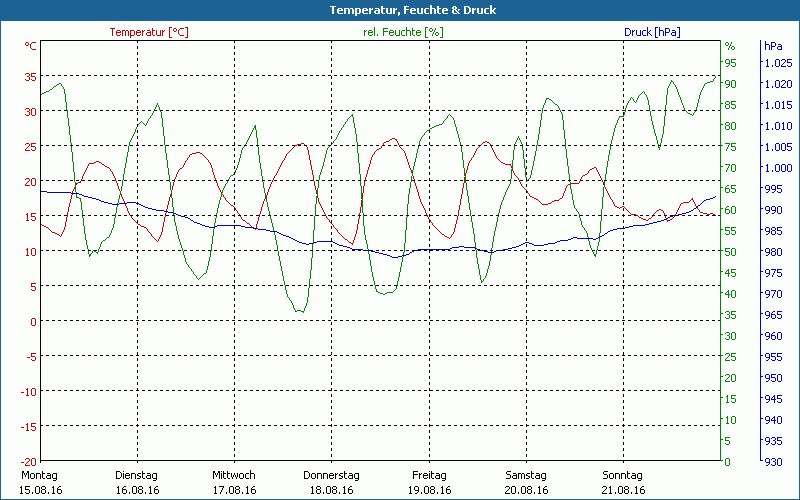The height and width of the screenshot is (500, 800).
Task: Click the humidity axis value '50'
Action: pos(731,252)
